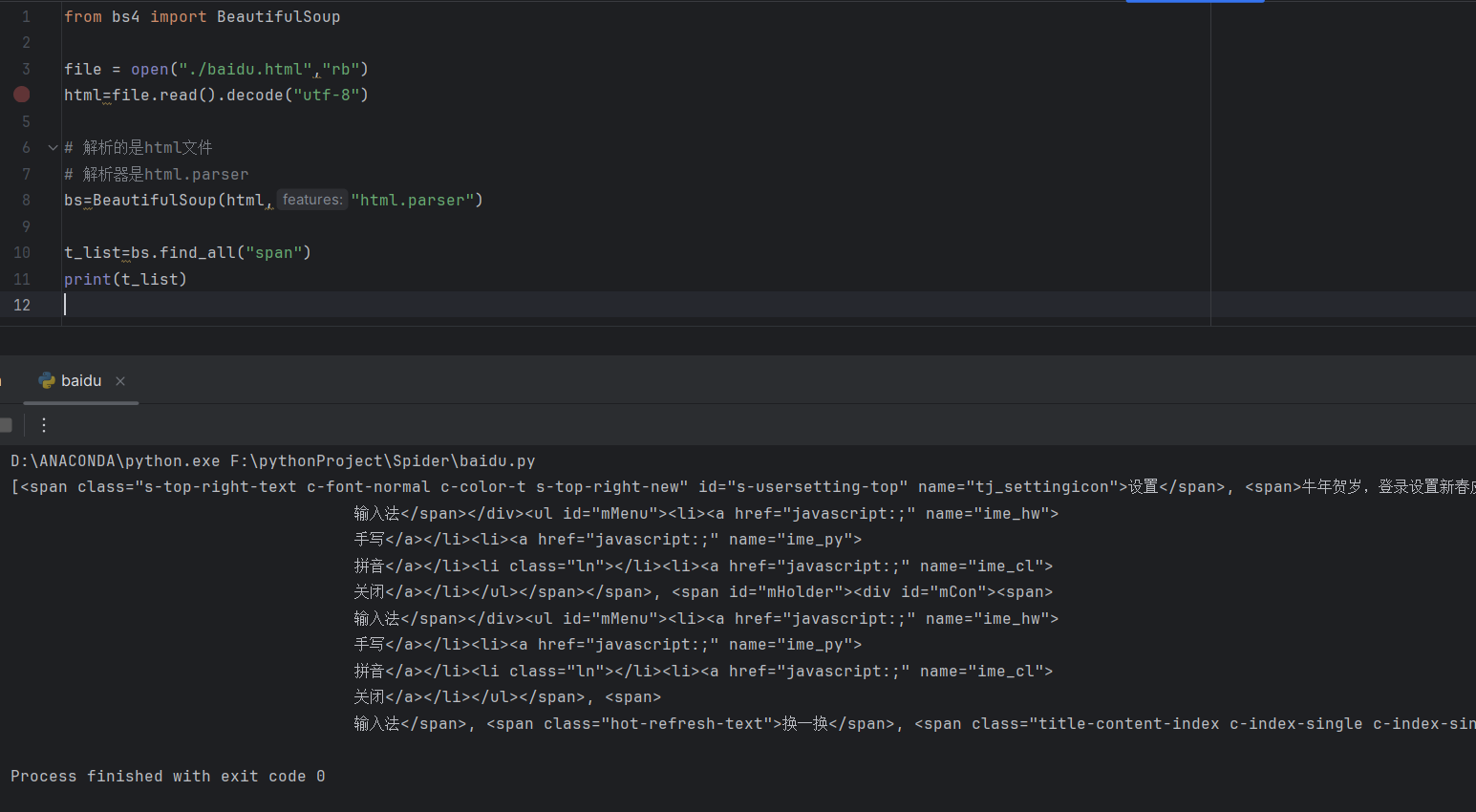Image resolution: width=1476 pixels, height=812 pixels.
Task: Click line number 8 in the gutter
Action: [26, 200]
